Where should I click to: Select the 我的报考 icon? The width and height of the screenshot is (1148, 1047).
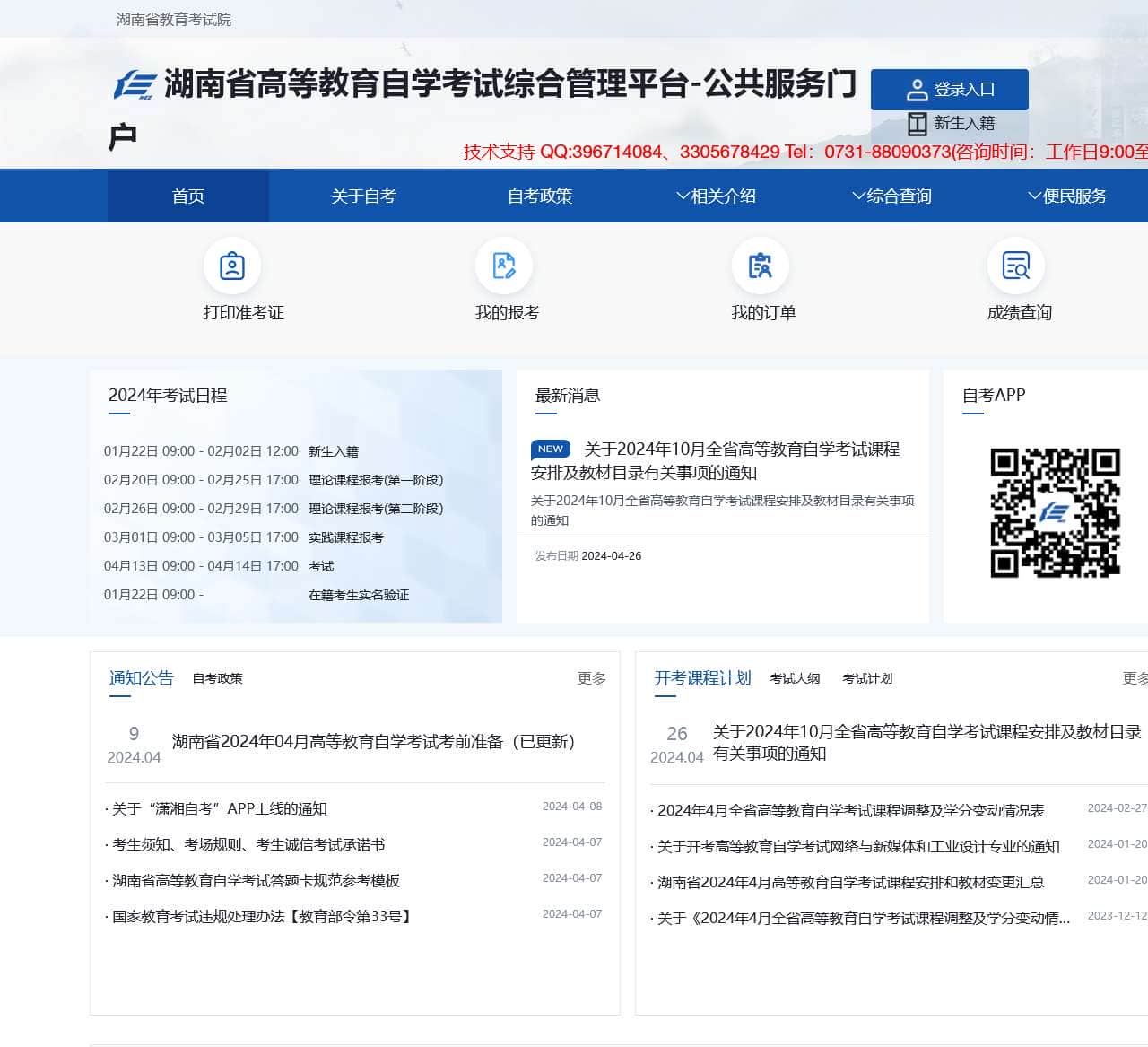504,266
